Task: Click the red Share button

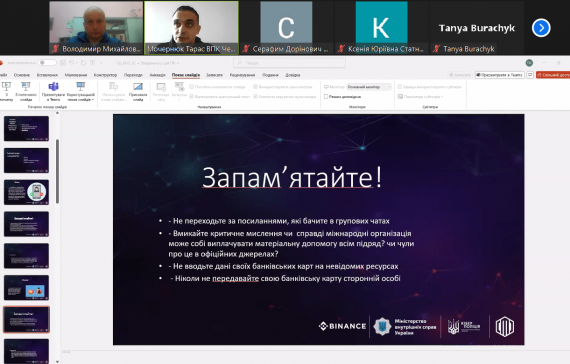Action: (553, 75)
